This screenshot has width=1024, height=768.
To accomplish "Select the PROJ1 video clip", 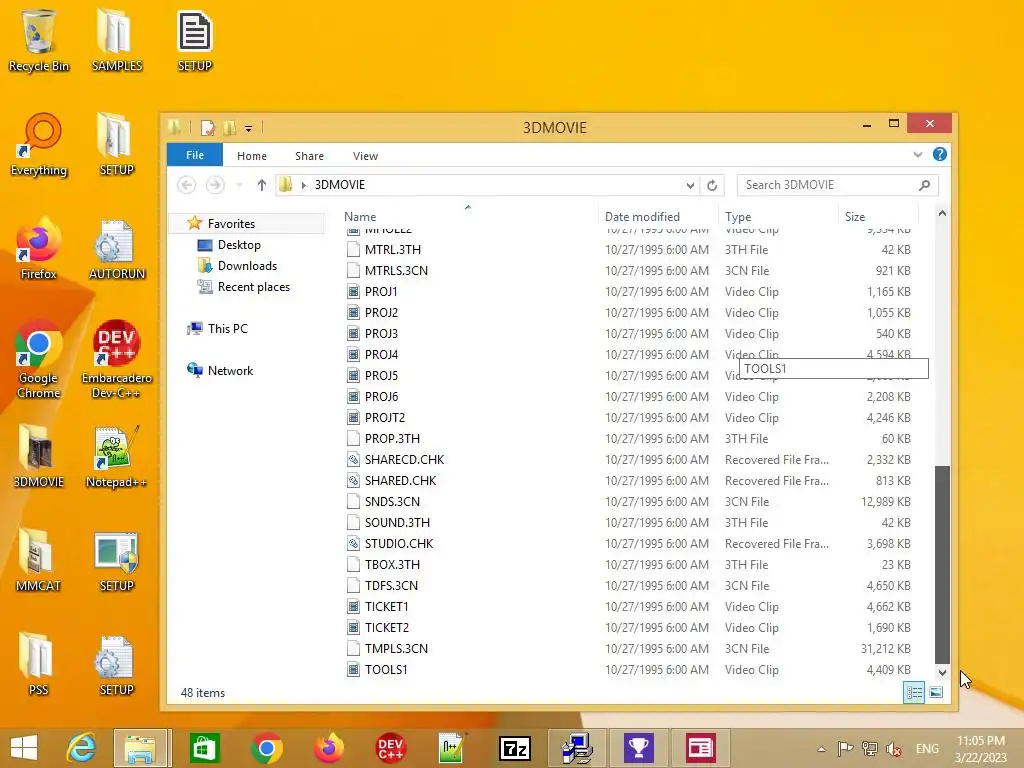I will (x=629, y=292).
